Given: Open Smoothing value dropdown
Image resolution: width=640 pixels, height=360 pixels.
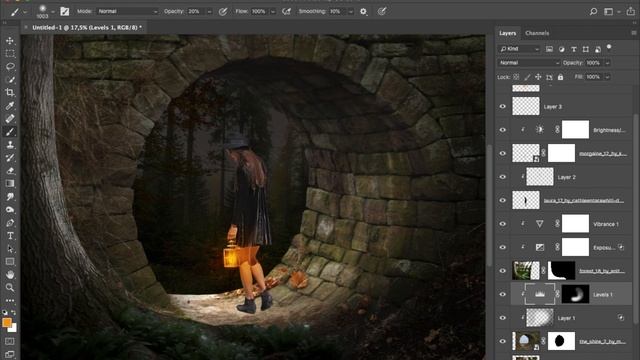Looking at the screenshot, I should pos(351,12).
